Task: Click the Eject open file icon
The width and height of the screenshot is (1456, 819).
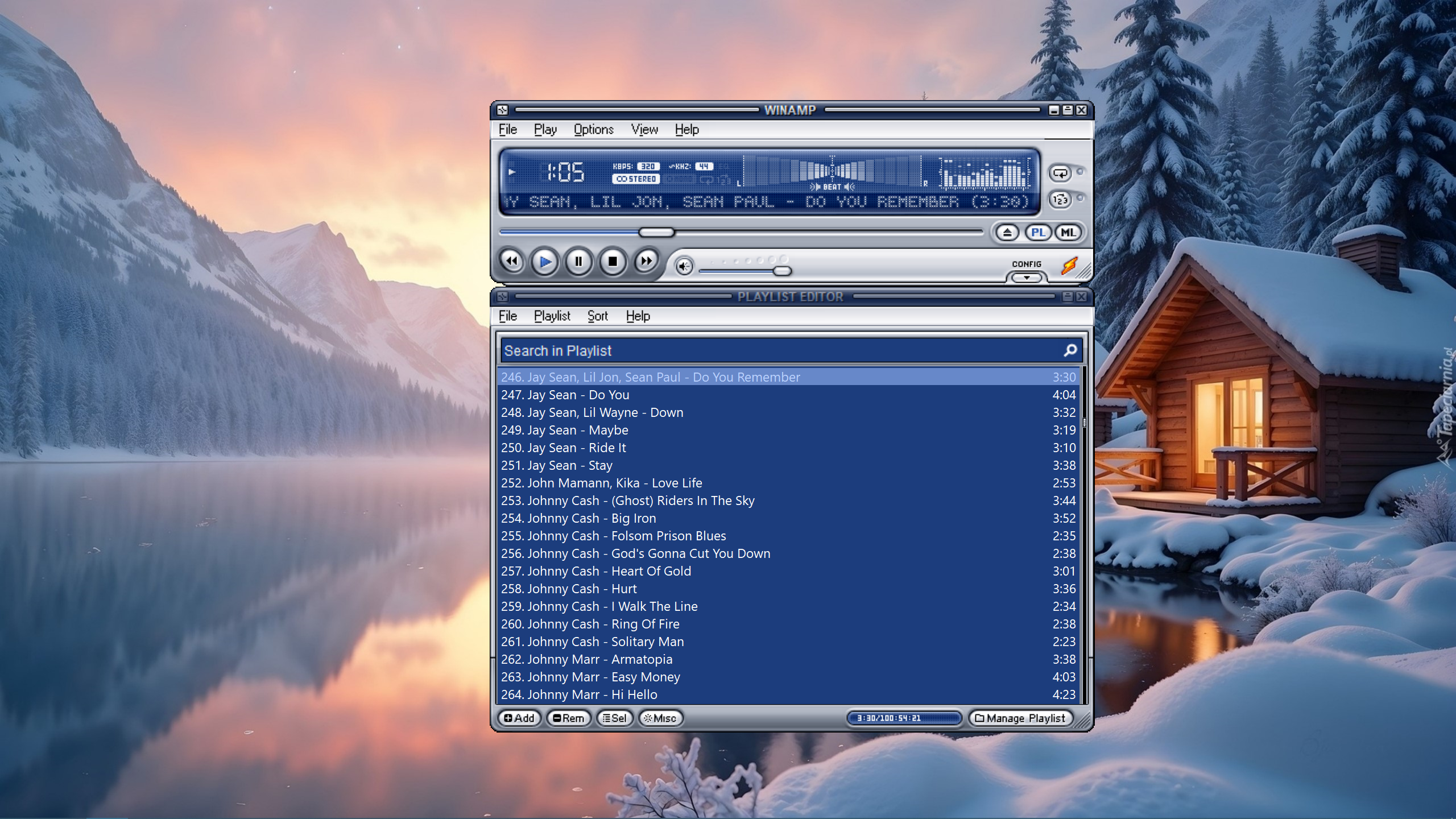Action: tap(1007, 233)
